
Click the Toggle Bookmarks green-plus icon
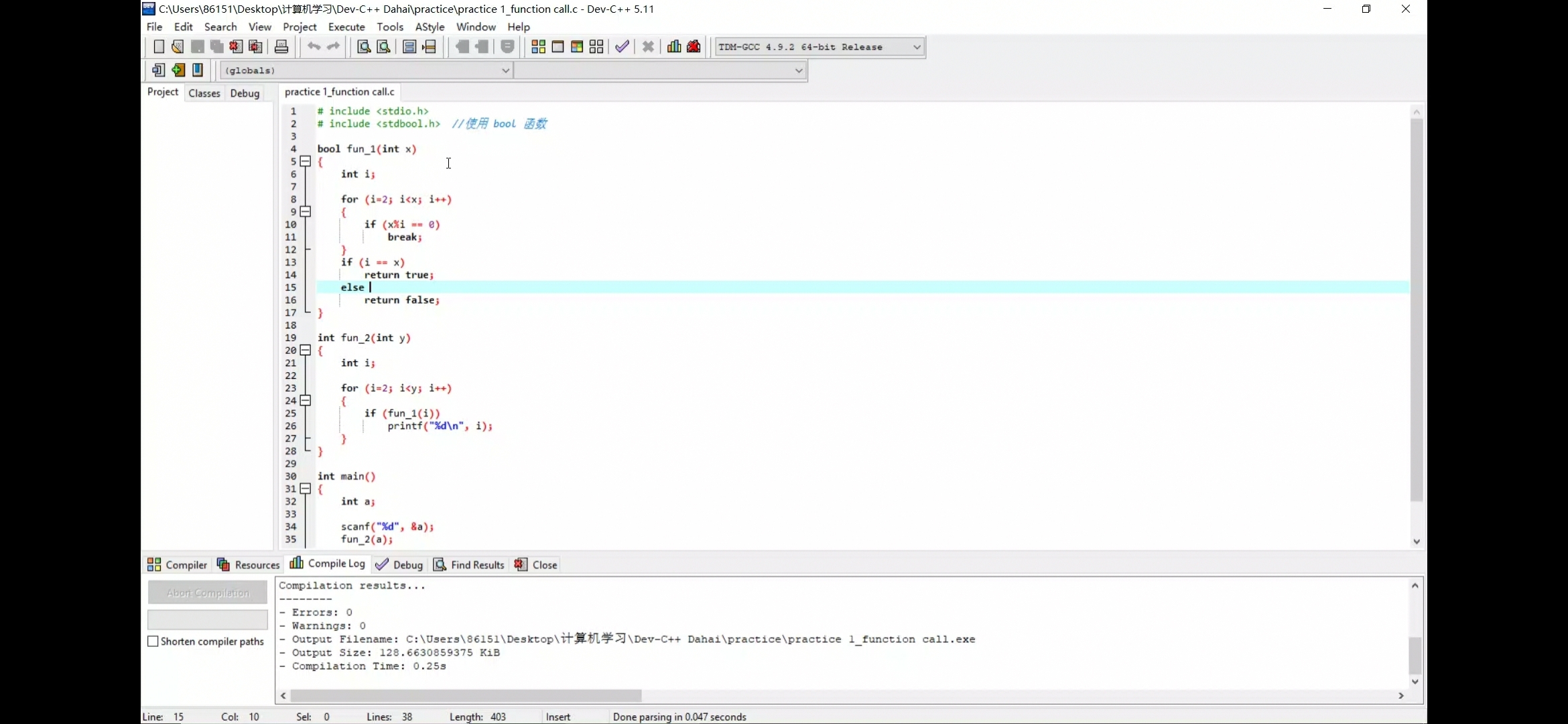point(178,70)
